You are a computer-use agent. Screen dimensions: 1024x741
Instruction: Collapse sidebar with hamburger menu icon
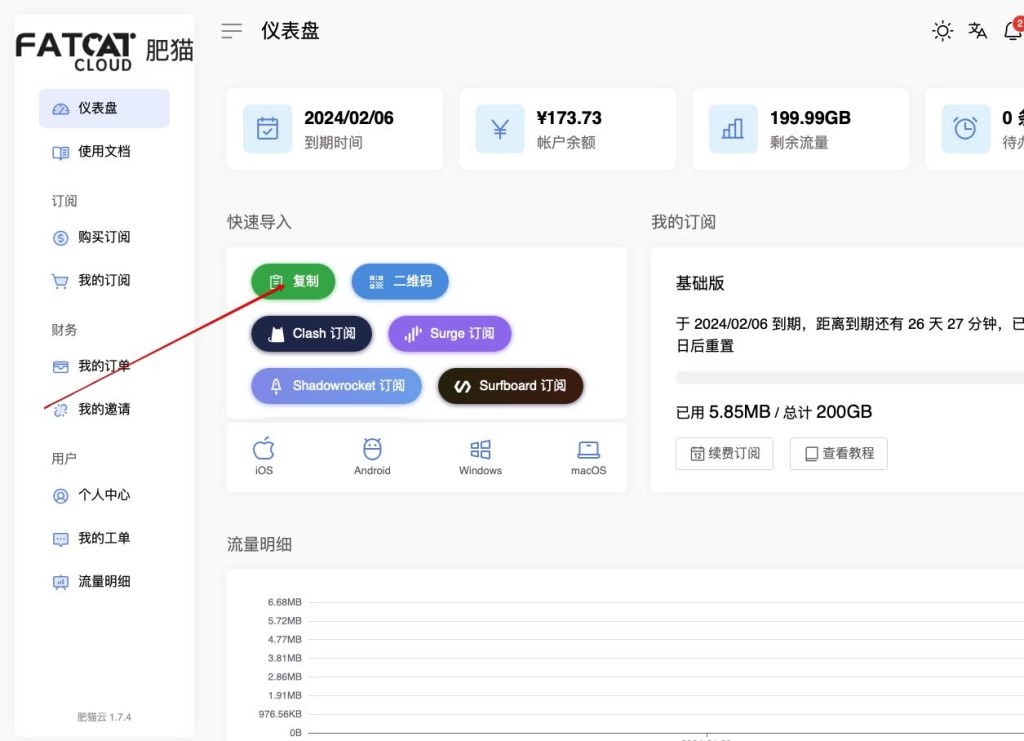pos(231,31)
